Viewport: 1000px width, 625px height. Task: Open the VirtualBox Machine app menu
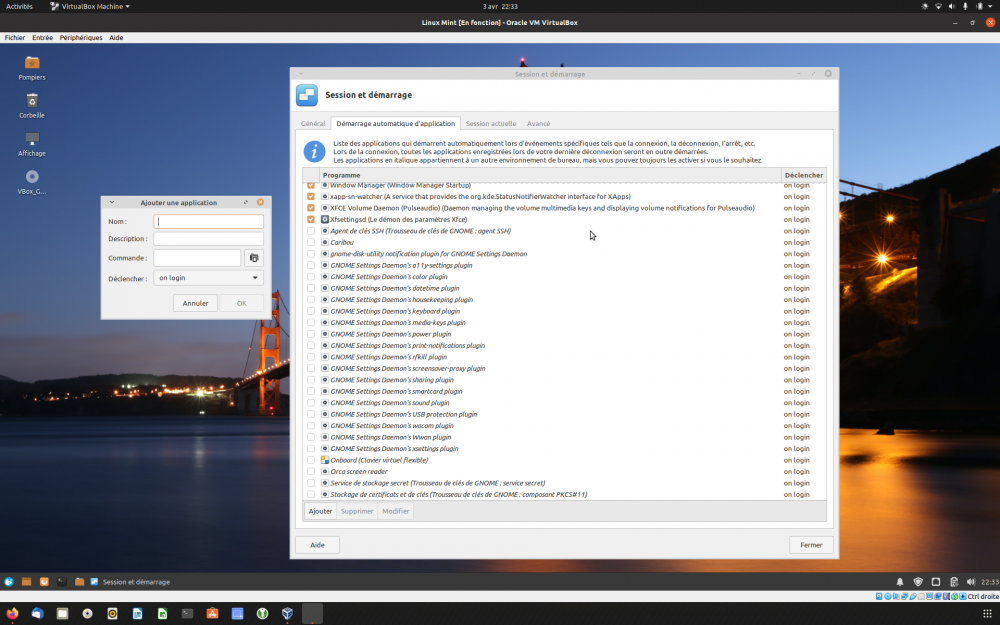[x=90, y=6]
